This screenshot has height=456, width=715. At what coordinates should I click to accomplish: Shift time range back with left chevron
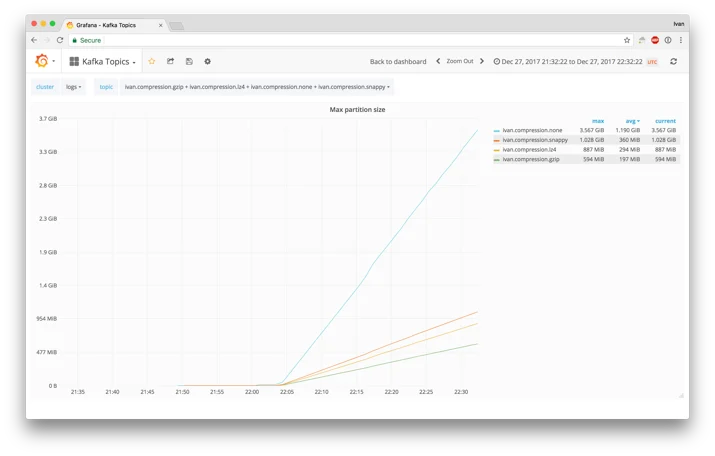tap(438, 61)
